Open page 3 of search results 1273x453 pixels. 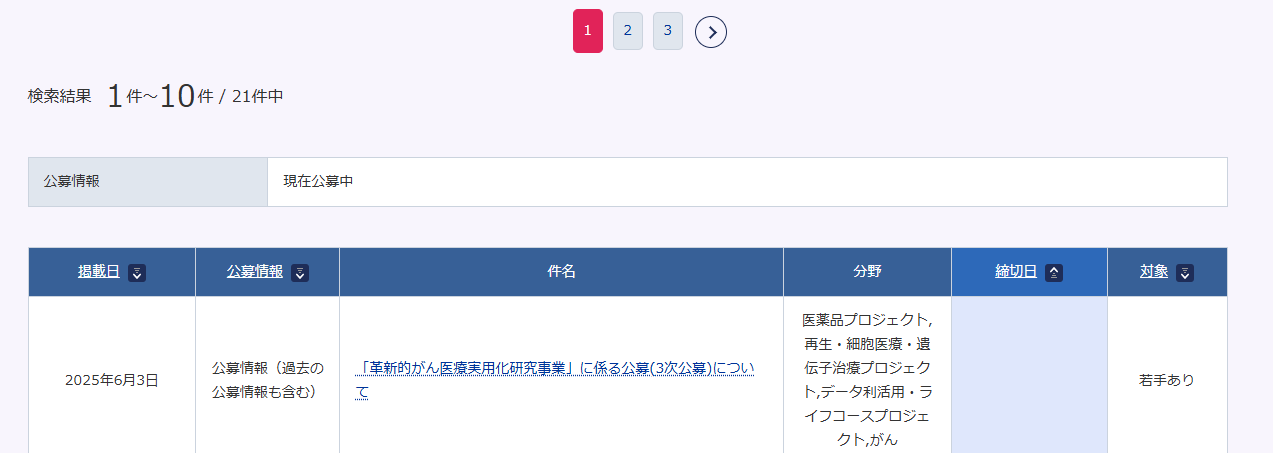(x=667, y=31)
